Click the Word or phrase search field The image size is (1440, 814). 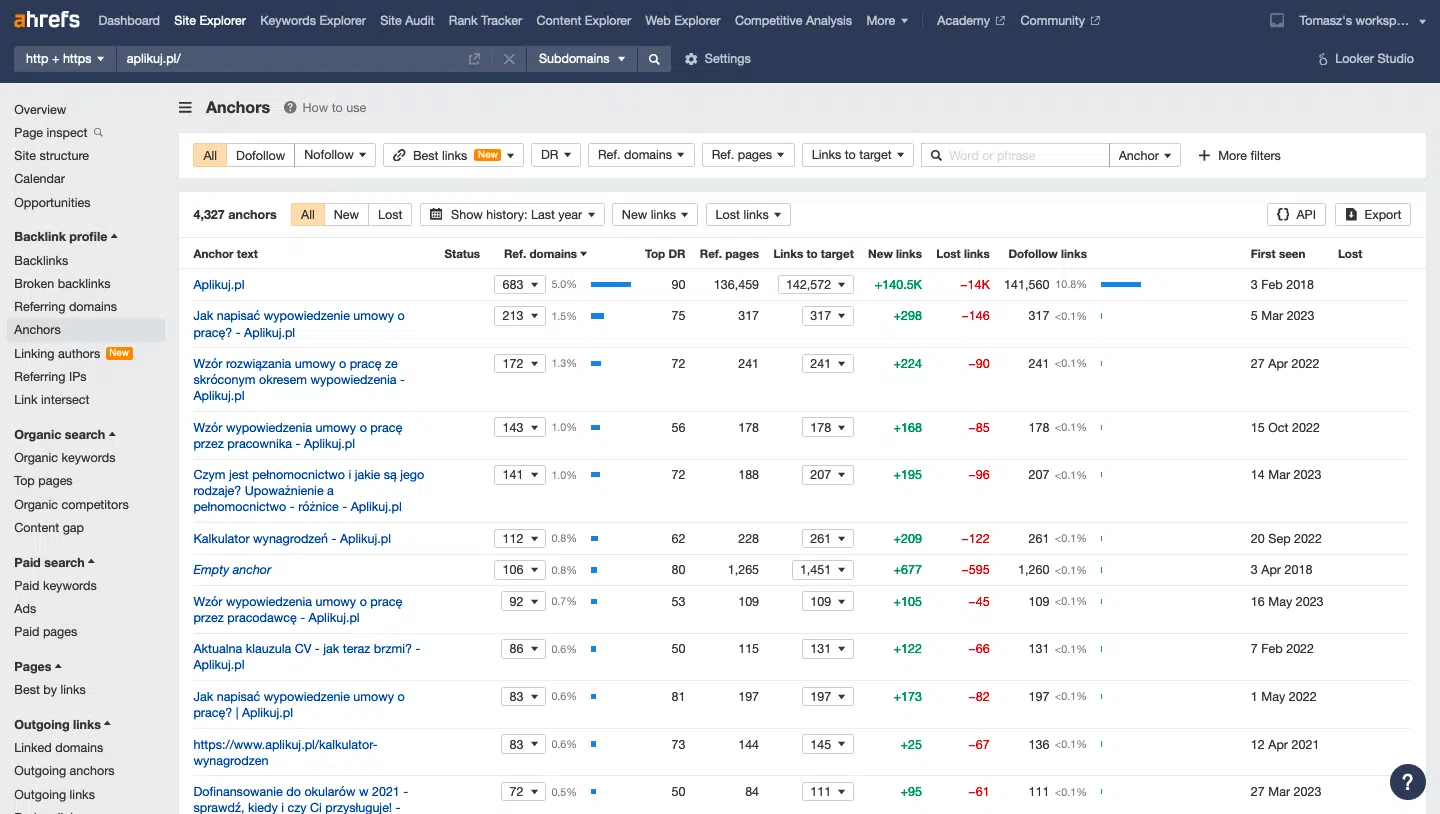[x=1015, y=155]
